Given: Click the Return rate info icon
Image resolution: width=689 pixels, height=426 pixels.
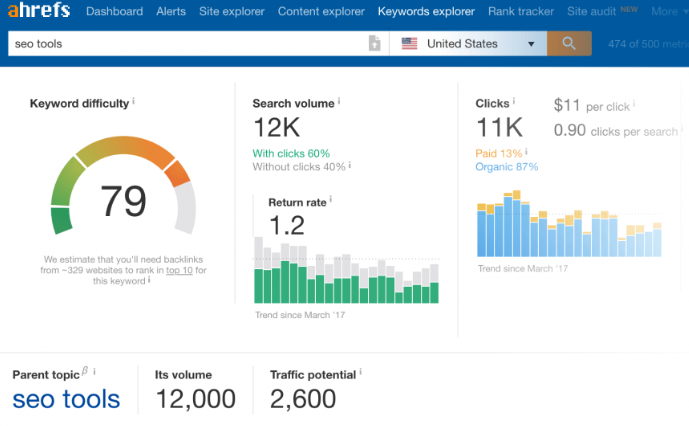Looking at the screenshot, I should 330,200.
